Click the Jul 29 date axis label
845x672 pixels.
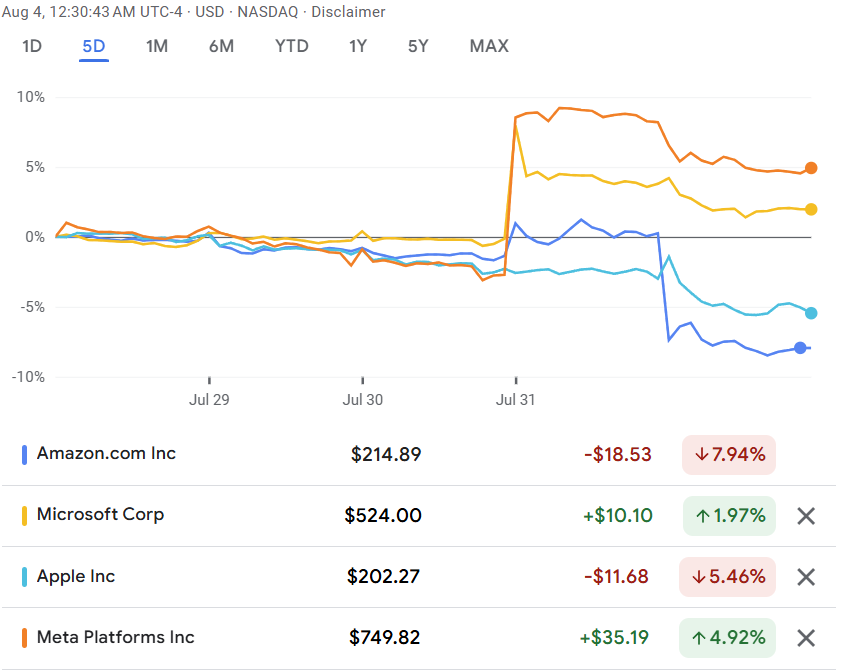pyautogui.click(x=209, y=400)
